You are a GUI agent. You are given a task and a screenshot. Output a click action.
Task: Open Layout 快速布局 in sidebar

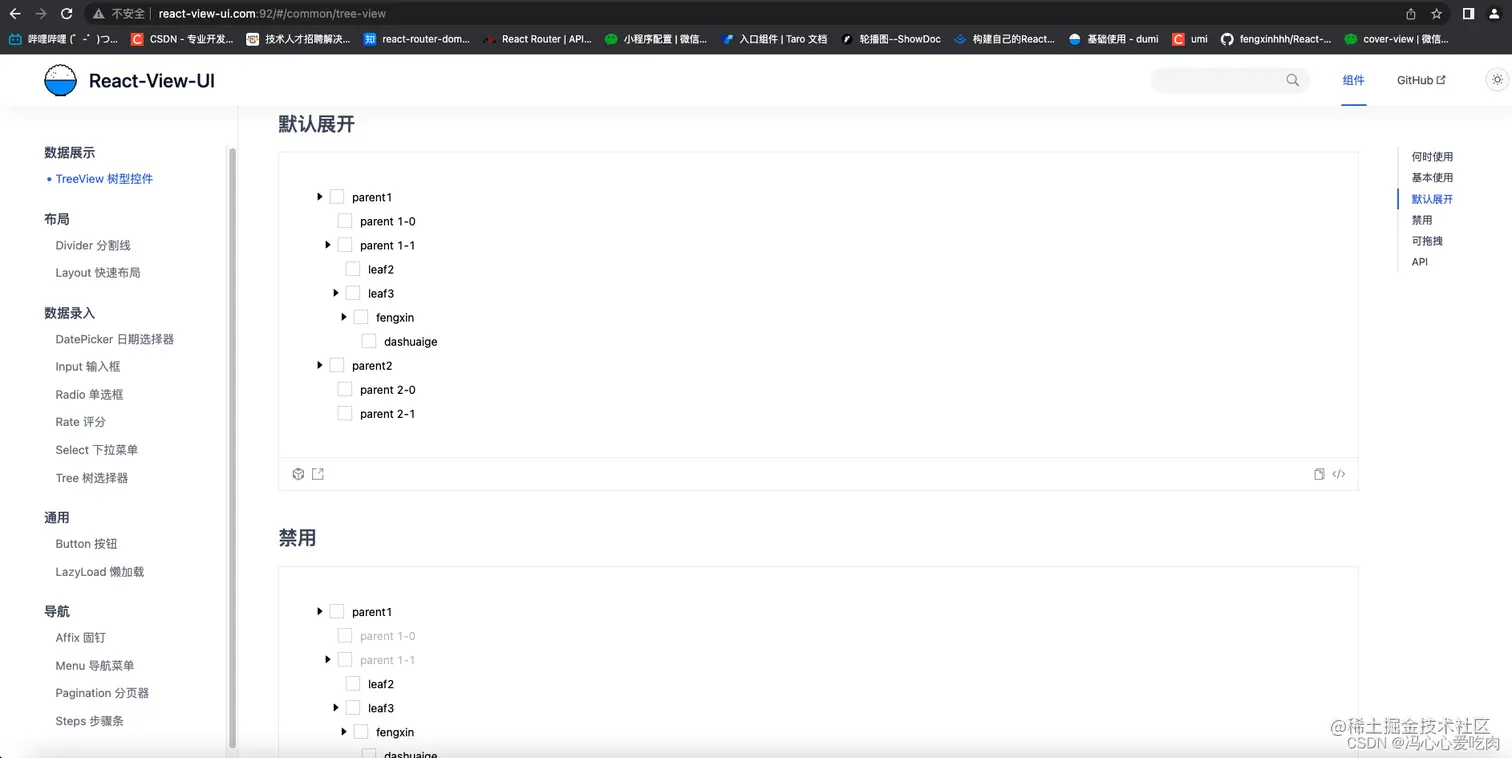click(x=98, y=272)
